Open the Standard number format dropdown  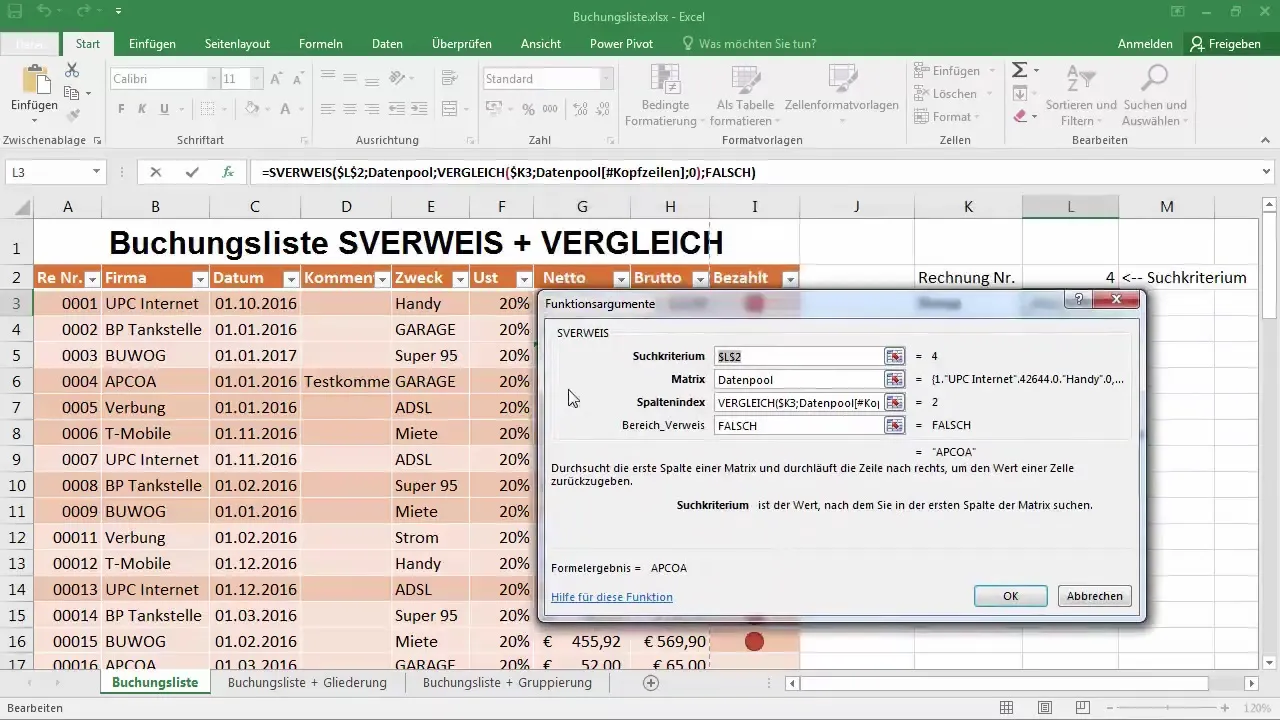point(606,79)
